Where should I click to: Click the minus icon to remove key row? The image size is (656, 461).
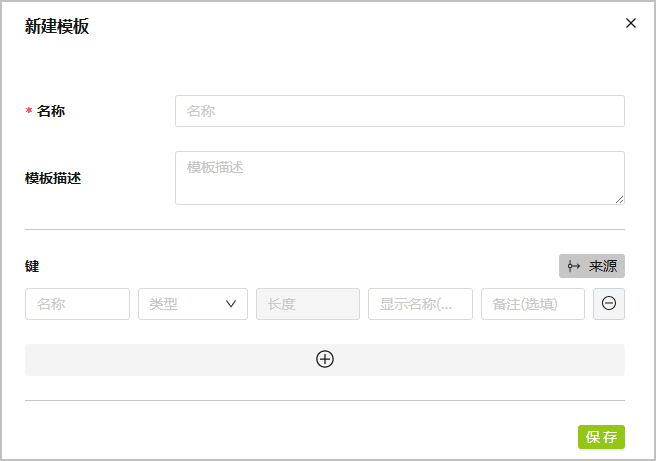coord(609,304)
